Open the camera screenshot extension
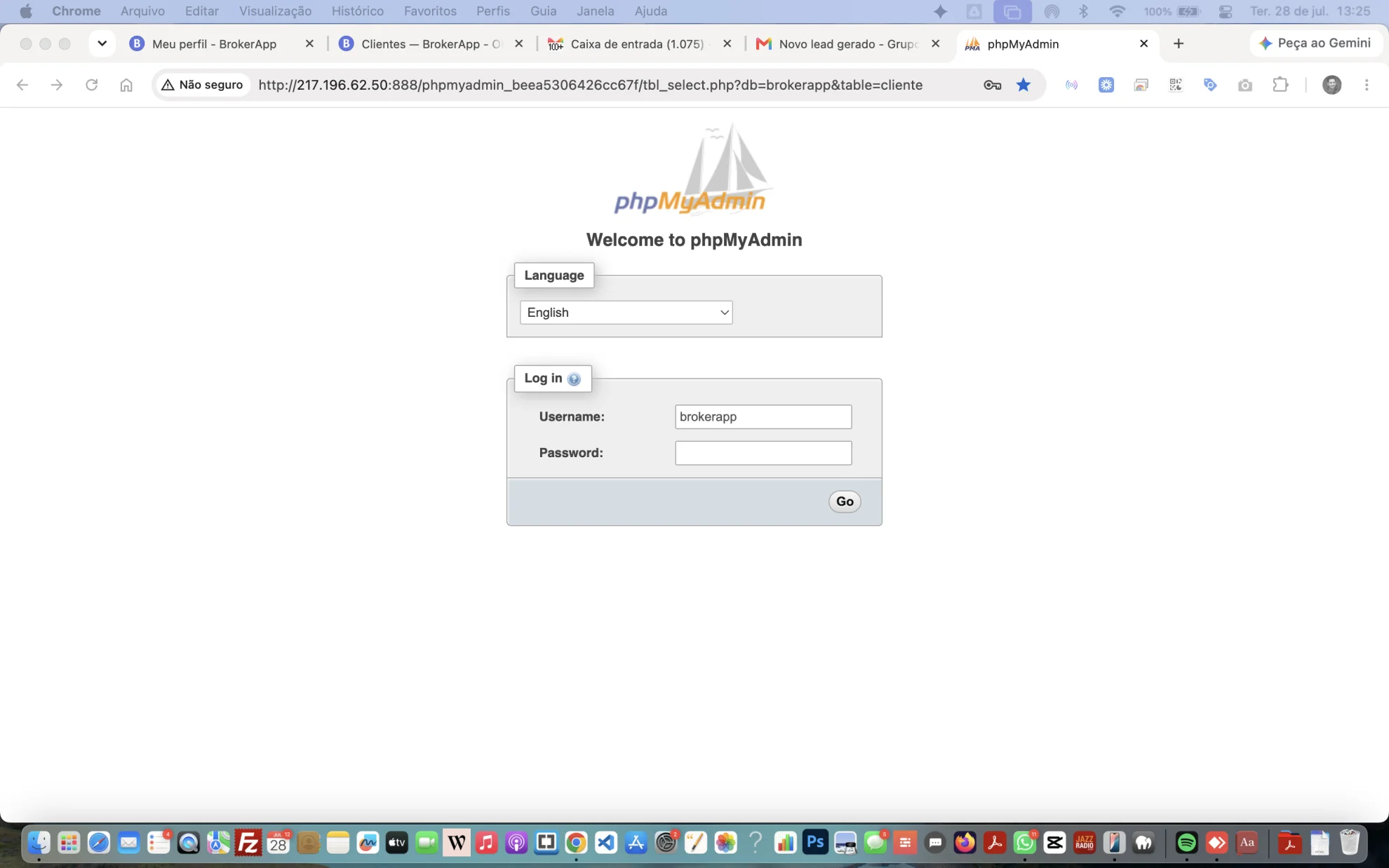The image size is (1389, 868). [1245, 85]
